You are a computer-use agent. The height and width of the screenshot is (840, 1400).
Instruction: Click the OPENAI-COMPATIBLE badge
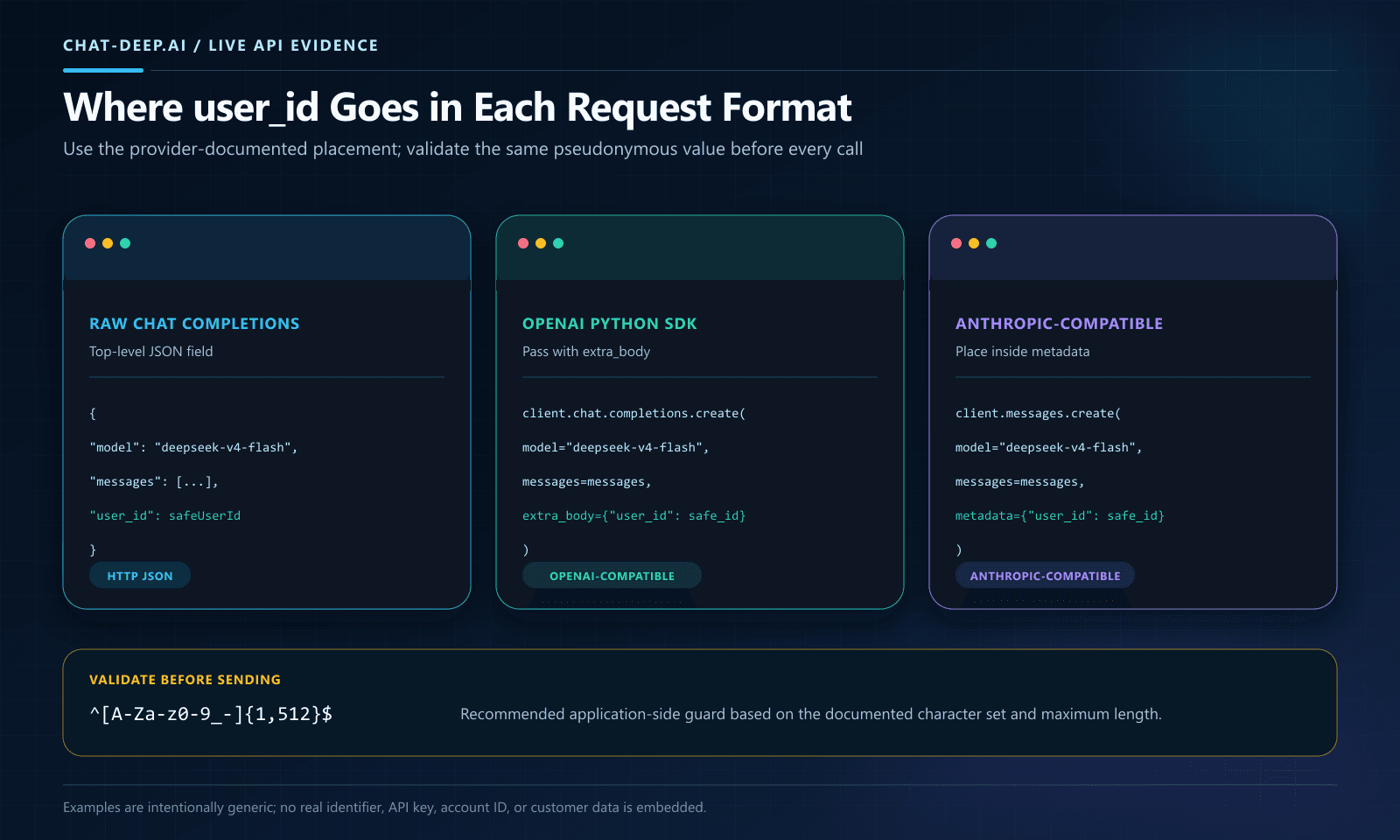pos(612,576)
